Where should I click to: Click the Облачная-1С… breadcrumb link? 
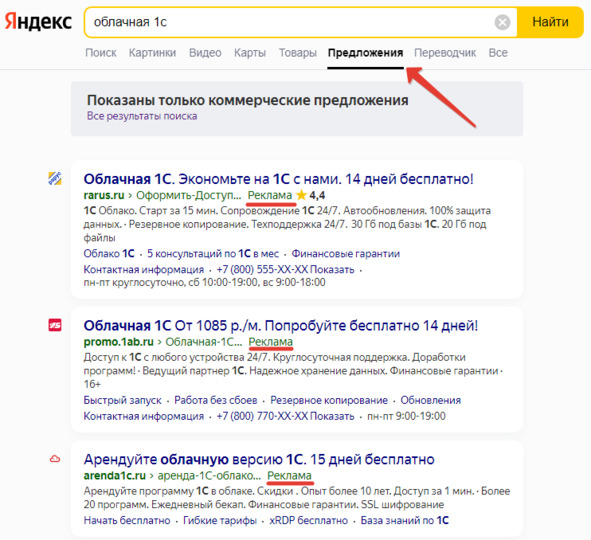click(x=204, y=342)
